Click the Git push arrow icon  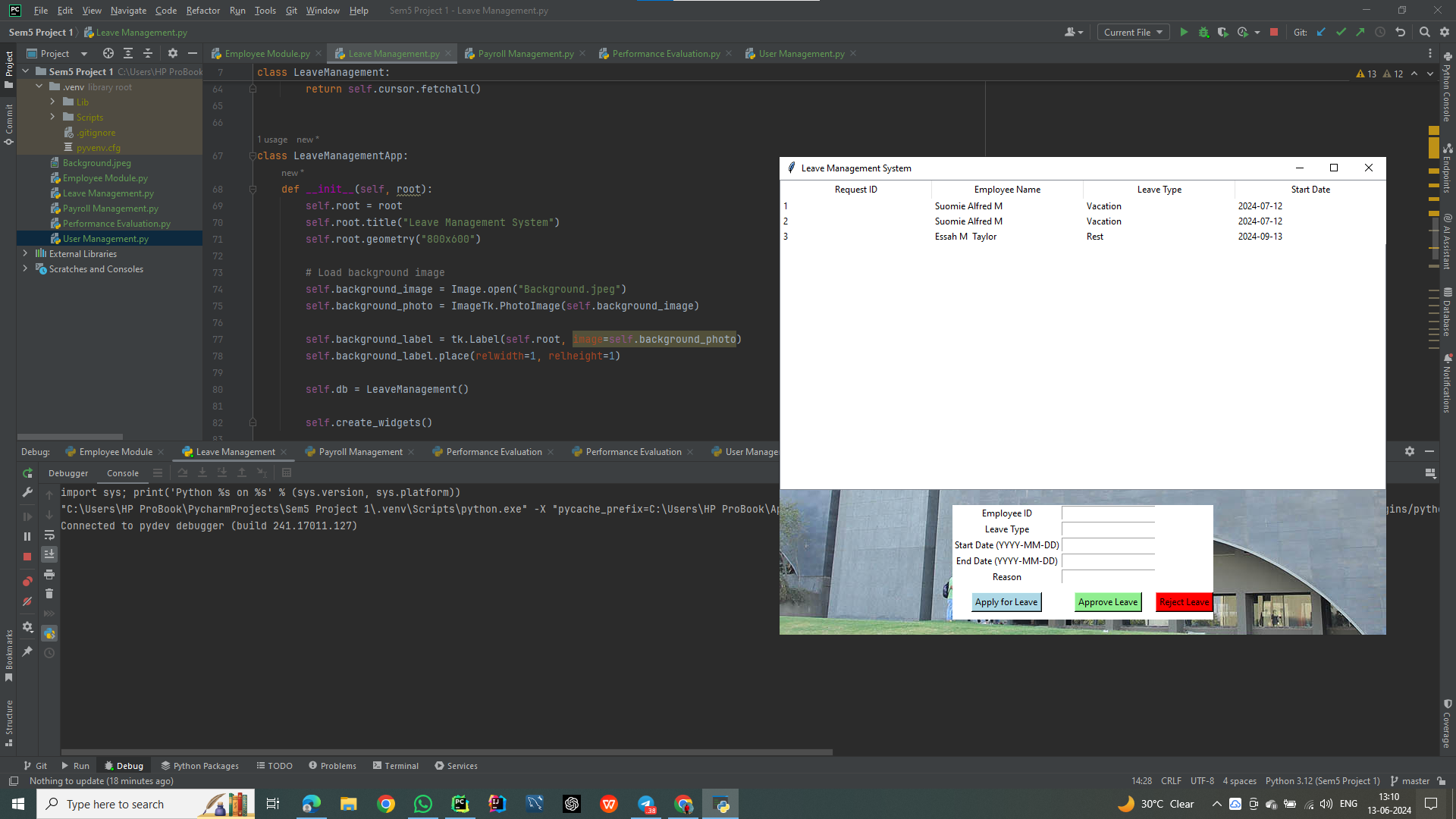point(1360,32)
